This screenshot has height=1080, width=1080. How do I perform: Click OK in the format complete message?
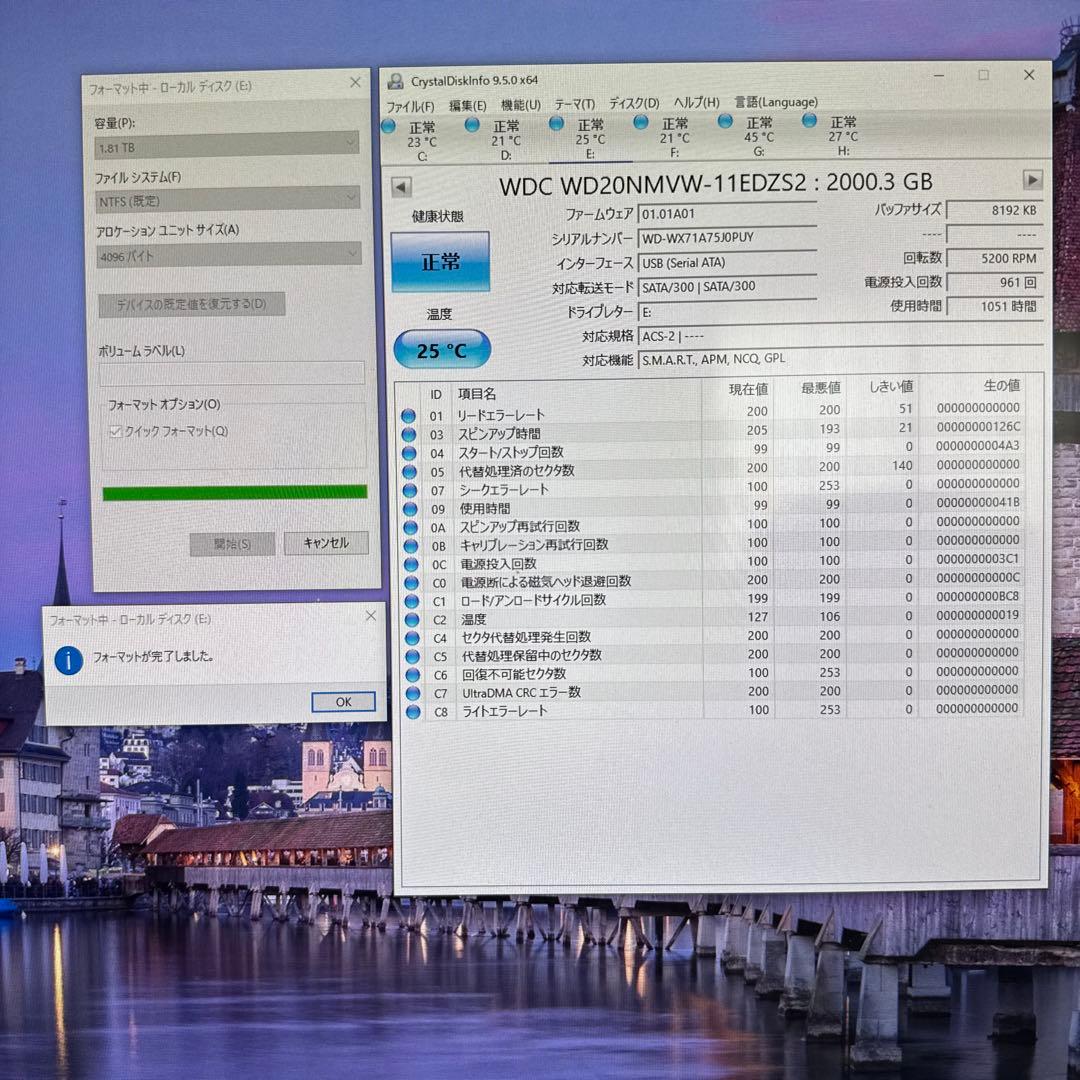[x=344, y=702]
